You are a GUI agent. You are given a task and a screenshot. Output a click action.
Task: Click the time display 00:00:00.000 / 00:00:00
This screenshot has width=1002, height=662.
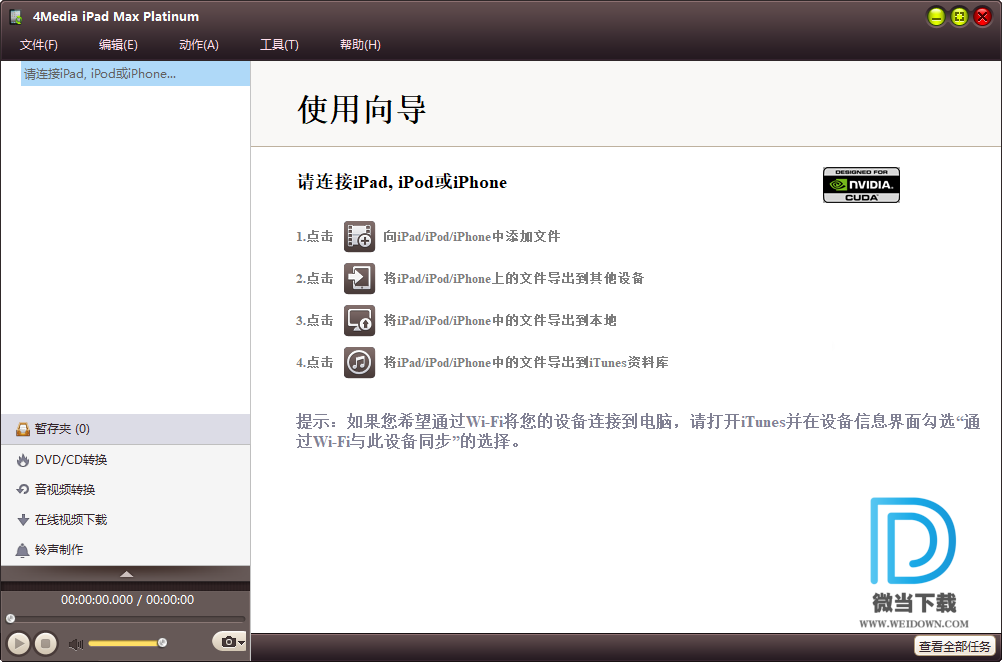(127, 599)
